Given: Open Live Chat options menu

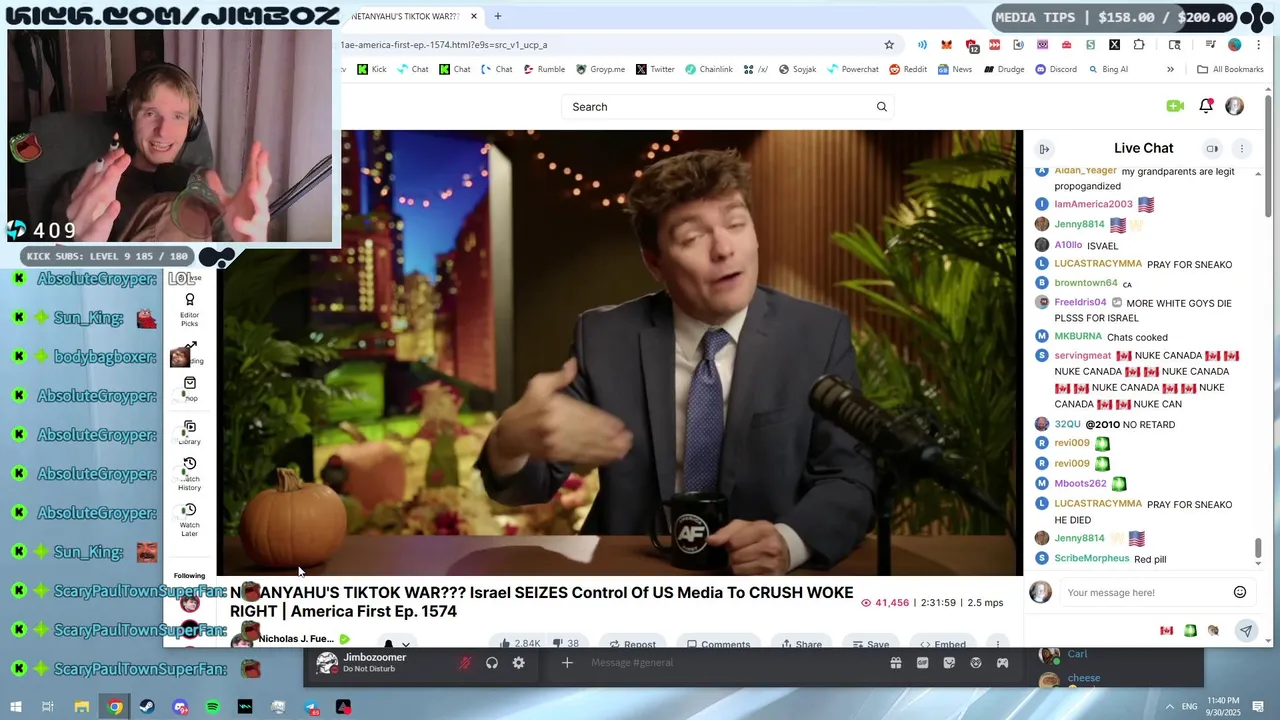Looking at the screenshot, I should point(1241,149).
